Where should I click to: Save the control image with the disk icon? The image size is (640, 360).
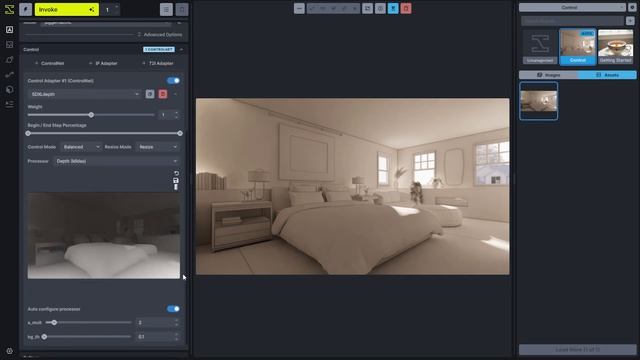[x=176, y=180]
